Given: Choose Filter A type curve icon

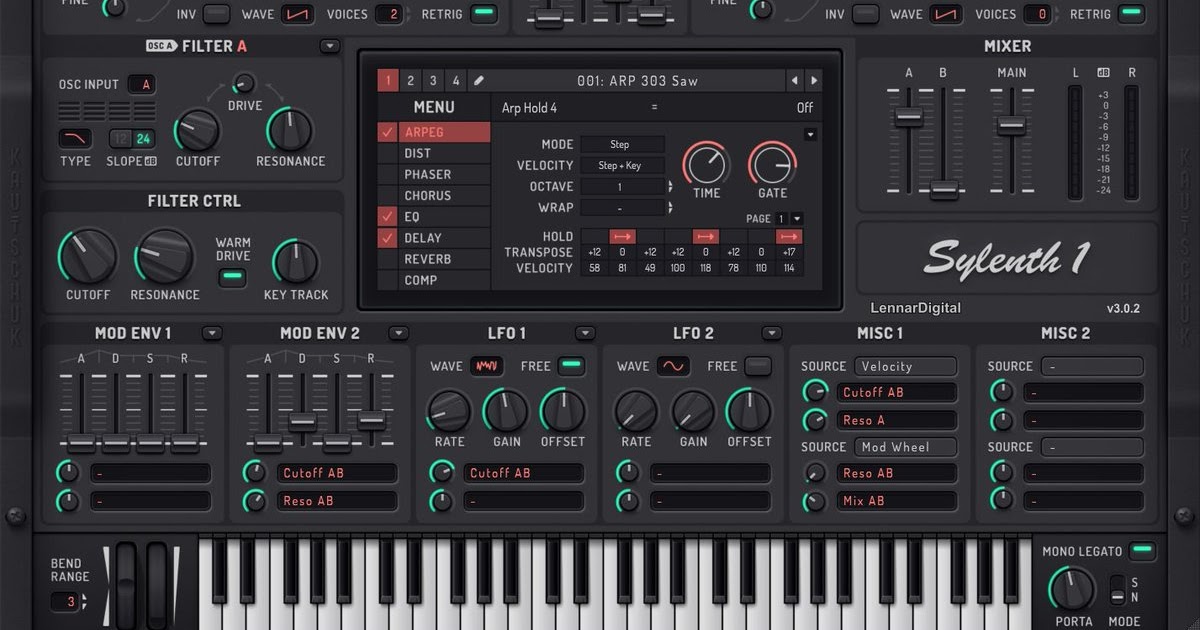Looking at the screenshot, I should click(x=75, y=138).
